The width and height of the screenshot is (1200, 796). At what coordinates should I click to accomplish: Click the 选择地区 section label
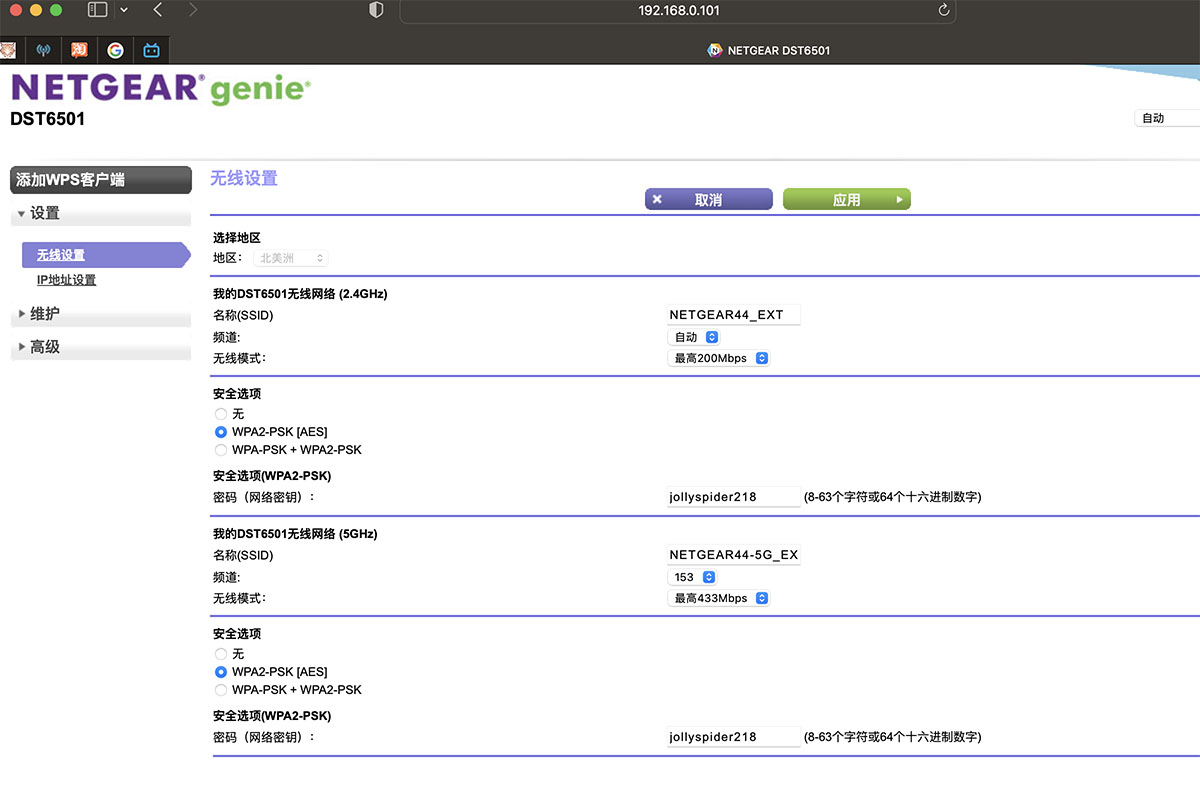coord(237,238)
